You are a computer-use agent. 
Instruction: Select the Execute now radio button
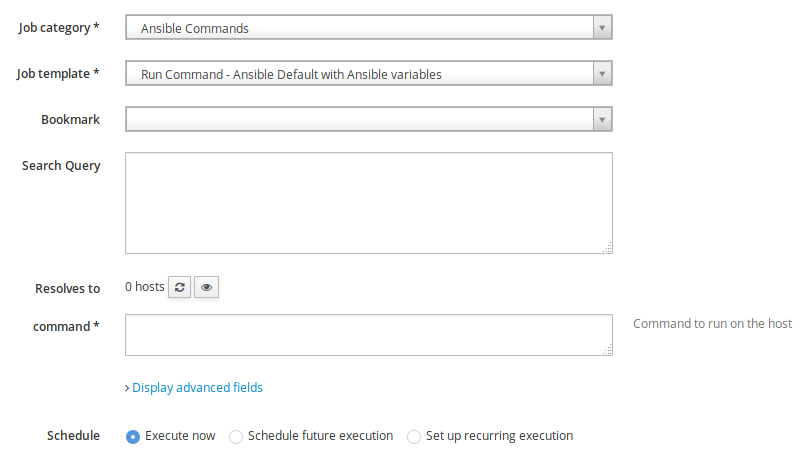[133, 437]
